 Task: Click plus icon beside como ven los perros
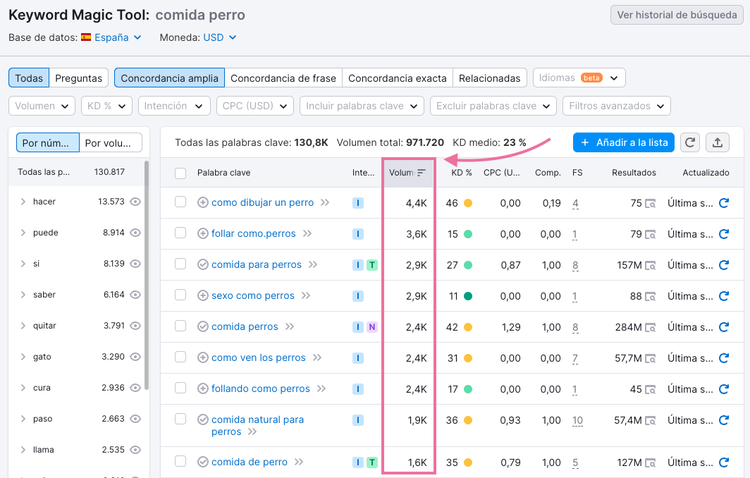pyautogui.click(x=203, y=357)
